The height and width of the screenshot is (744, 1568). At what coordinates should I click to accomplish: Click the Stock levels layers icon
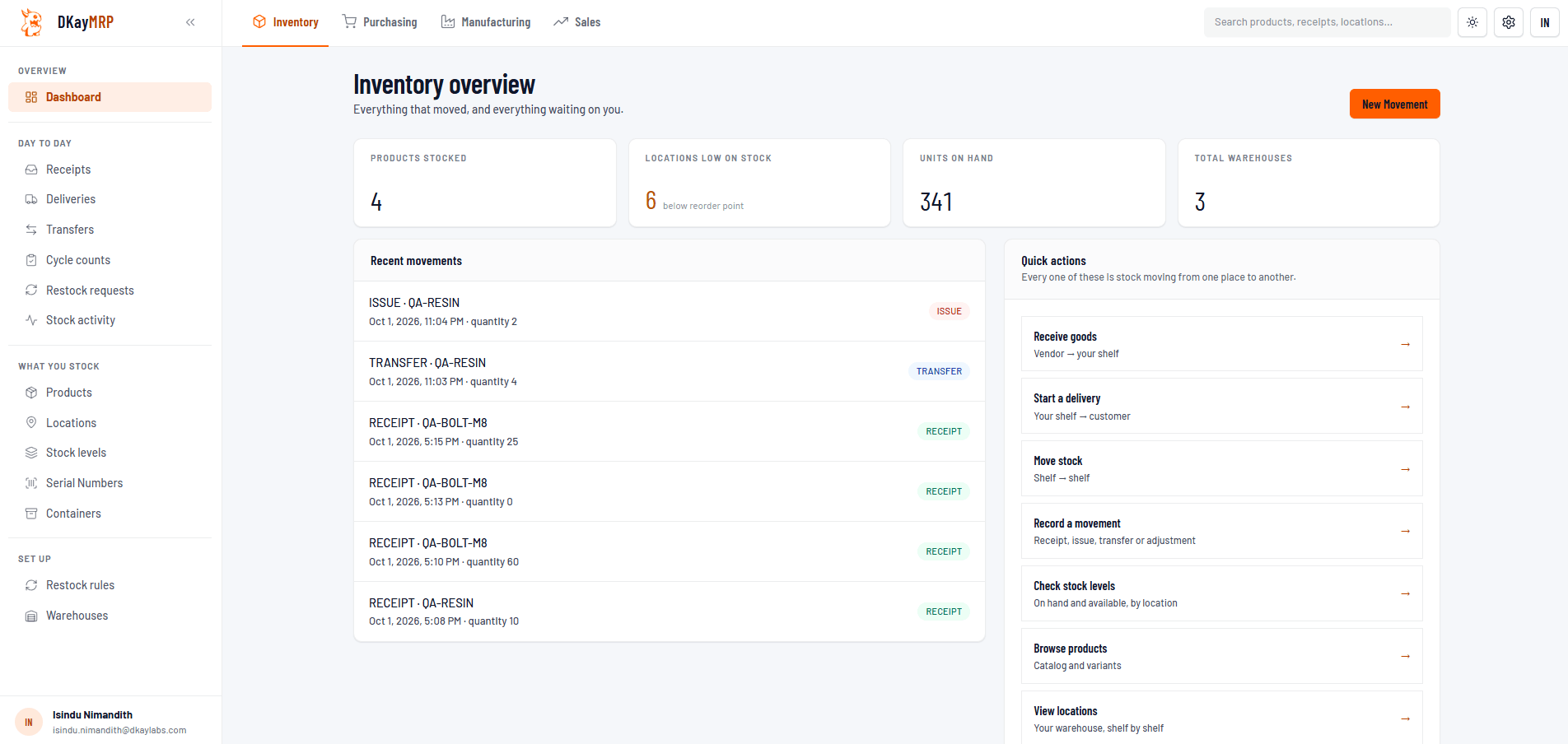(x=31, y=453)
